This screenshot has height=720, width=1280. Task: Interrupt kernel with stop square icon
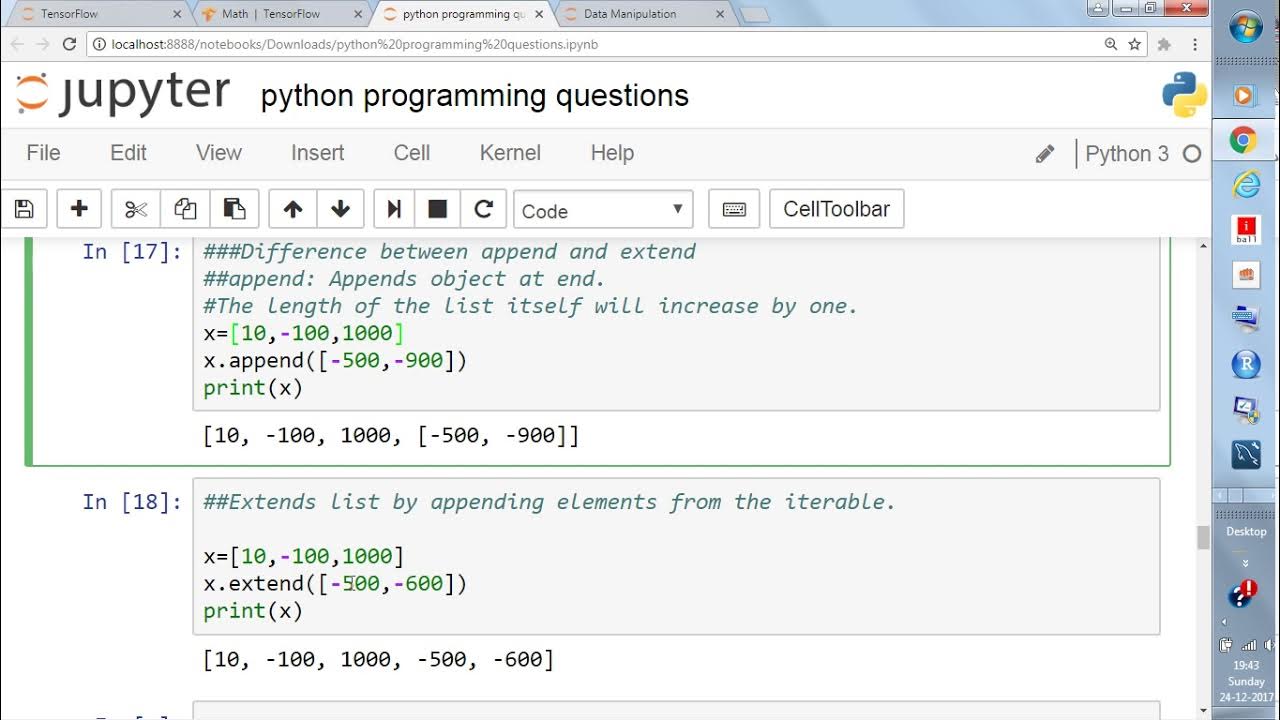point(437,209)
